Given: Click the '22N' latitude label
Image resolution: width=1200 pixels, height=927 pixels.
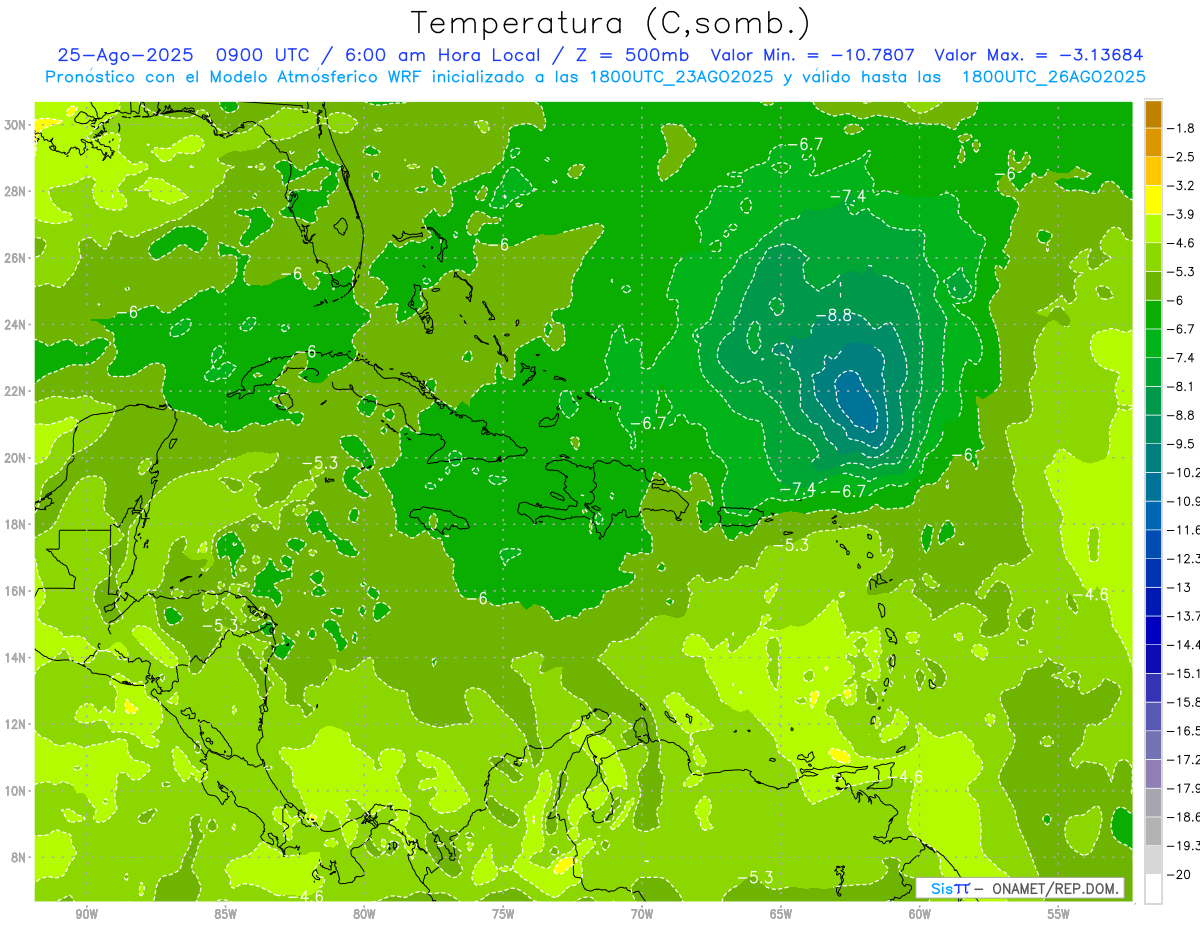Looking at the screenshot, I should [15, 391].
